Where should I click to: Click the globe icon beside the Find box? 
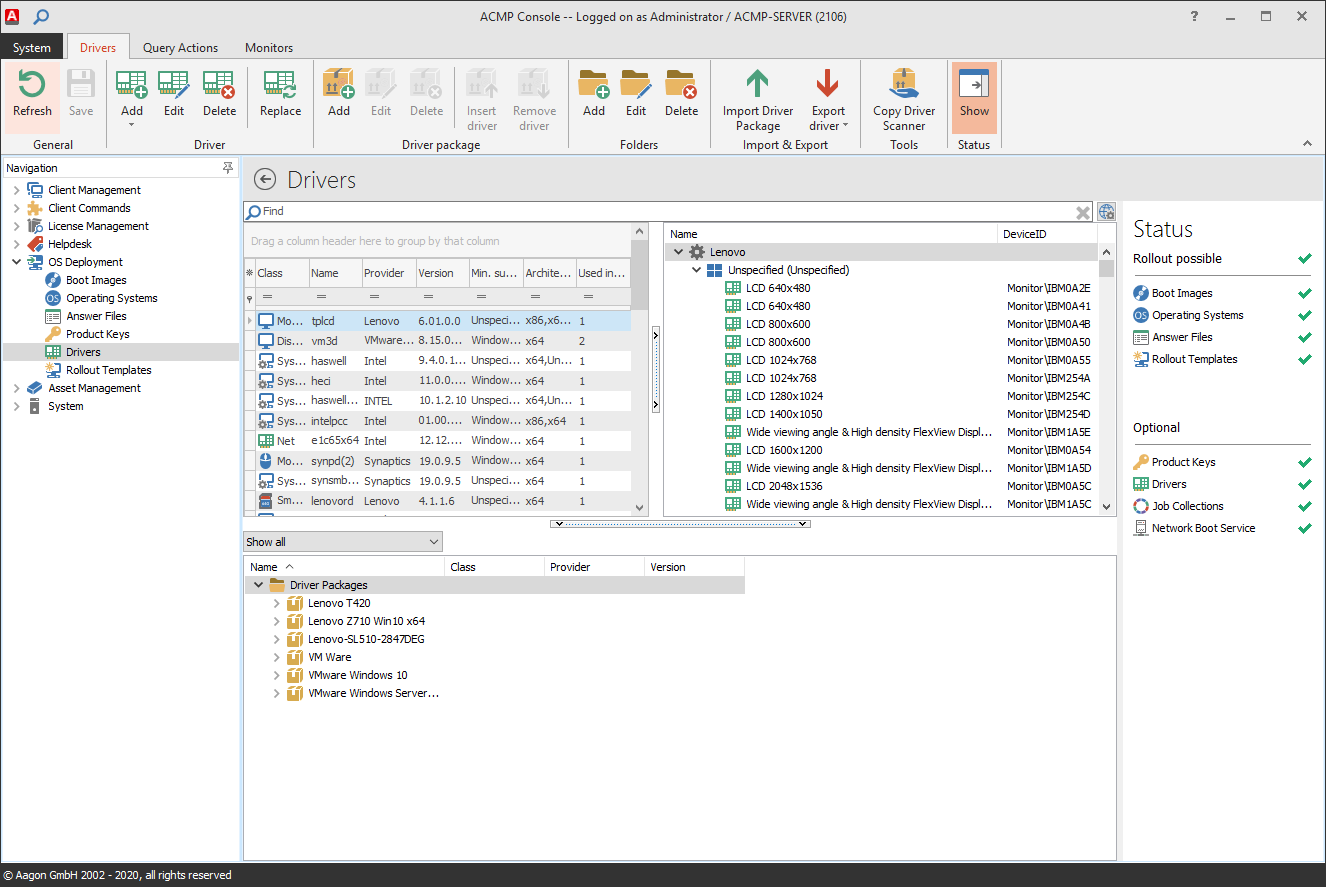coord(1106,211)
